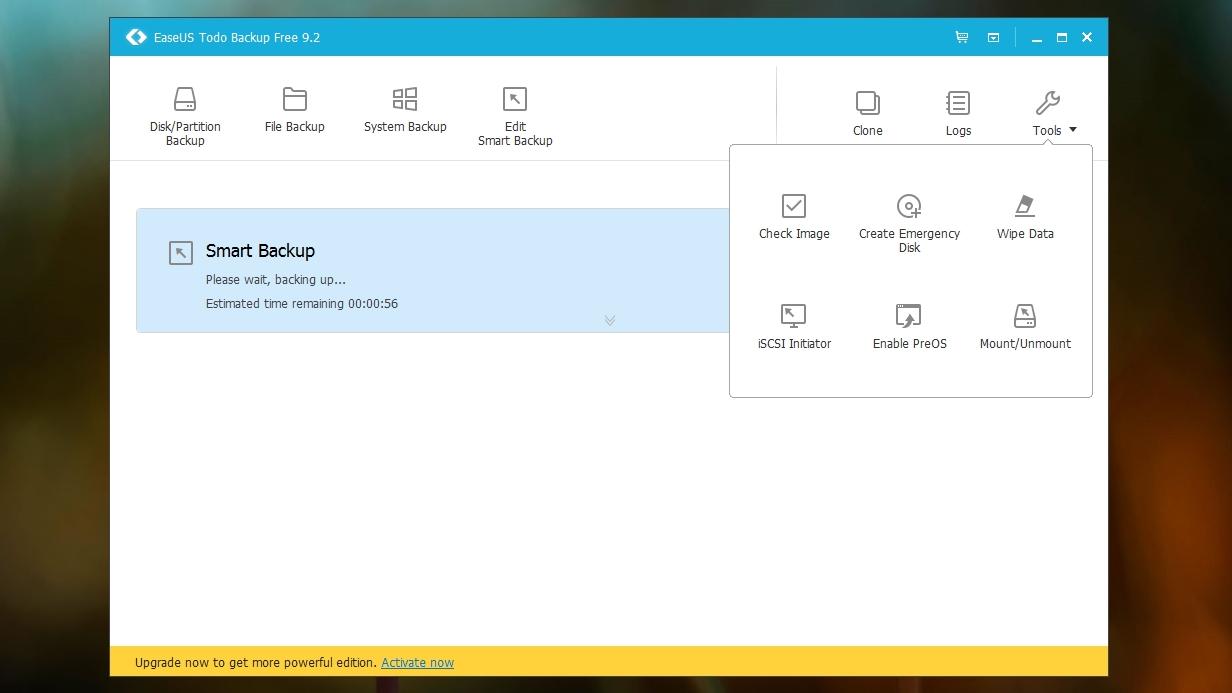Click 'Estimated time remaining 00:00:56' text
Viewport: 1232px width, 693px height.
[302, 303]
